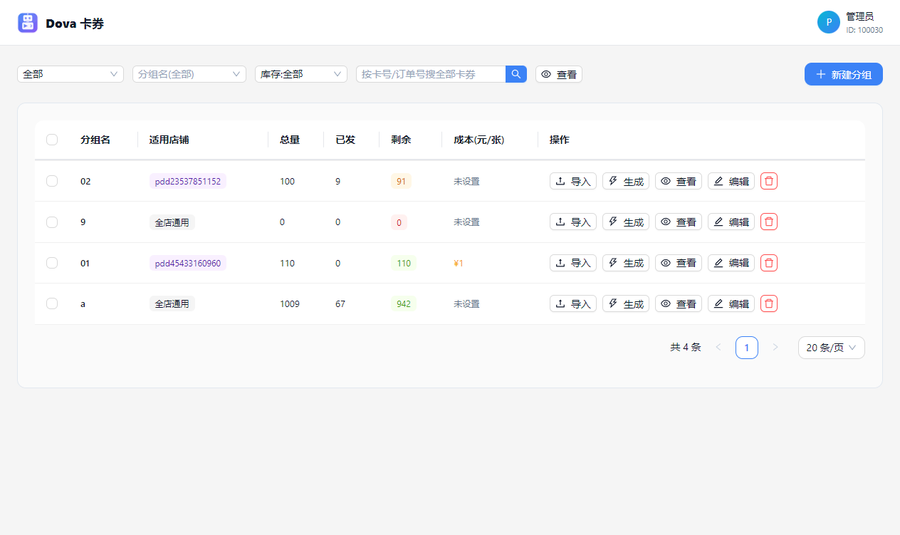The image size is (900, 535).
Task: Click shop tag pdd45433160960
Action: click(188, 263)
